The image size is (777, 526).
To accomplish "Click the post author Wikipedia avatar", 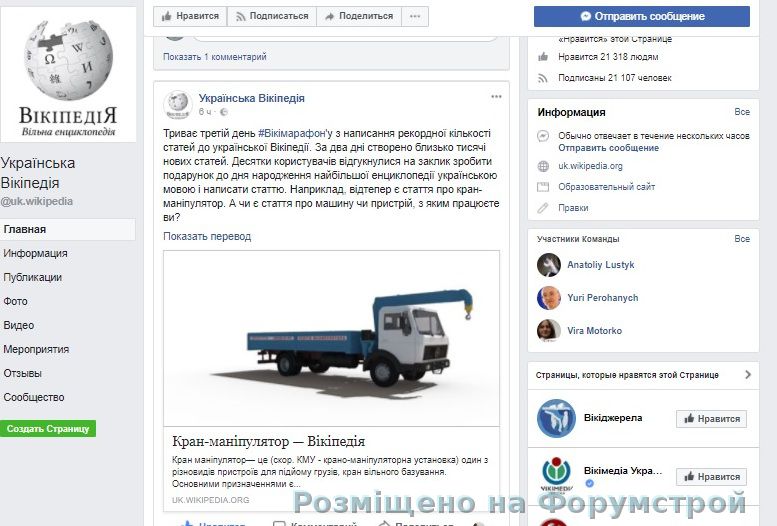I will [x=178, y=105].
